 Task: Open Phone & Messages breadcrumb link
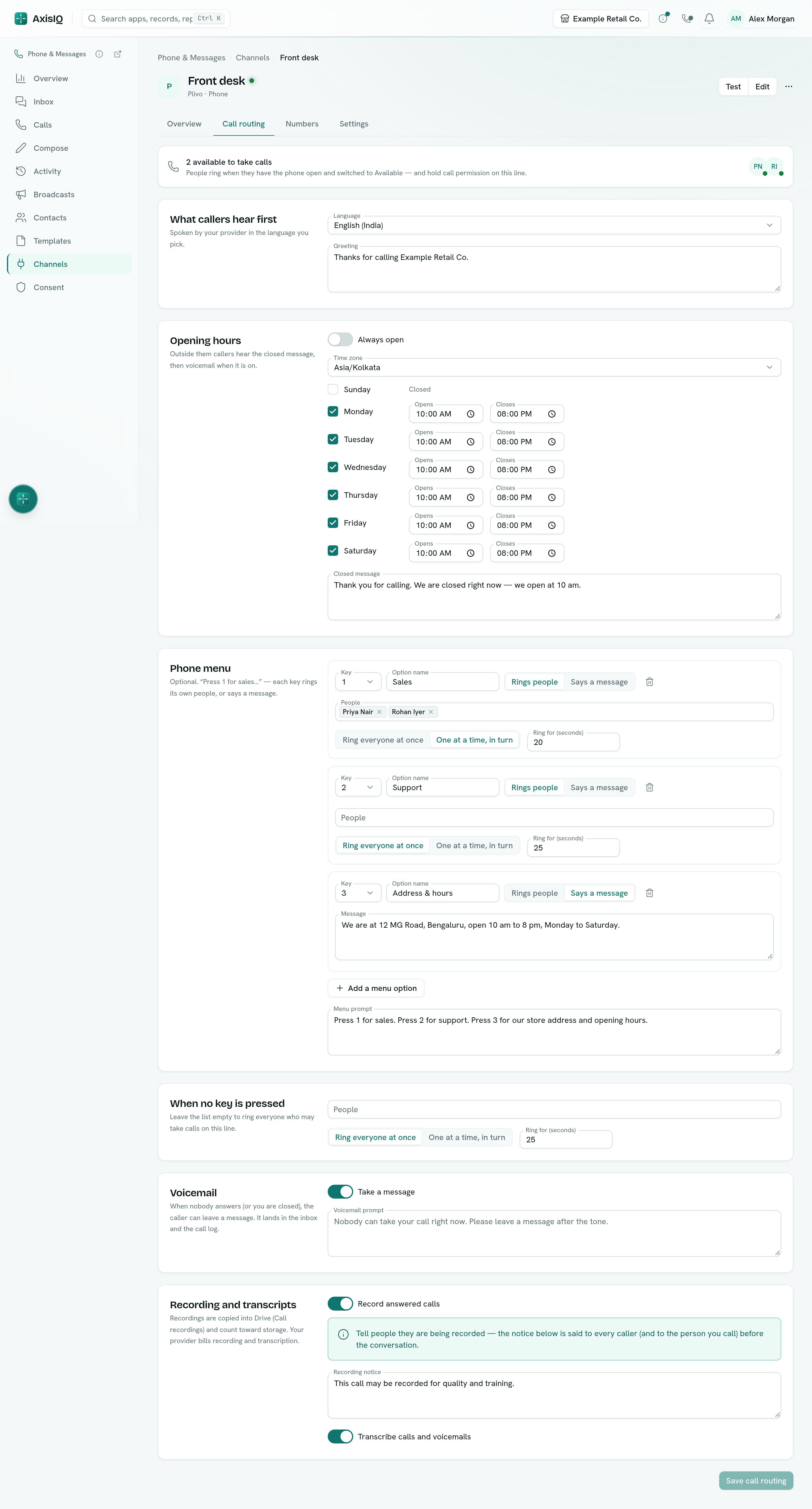[x=191, y=57]
